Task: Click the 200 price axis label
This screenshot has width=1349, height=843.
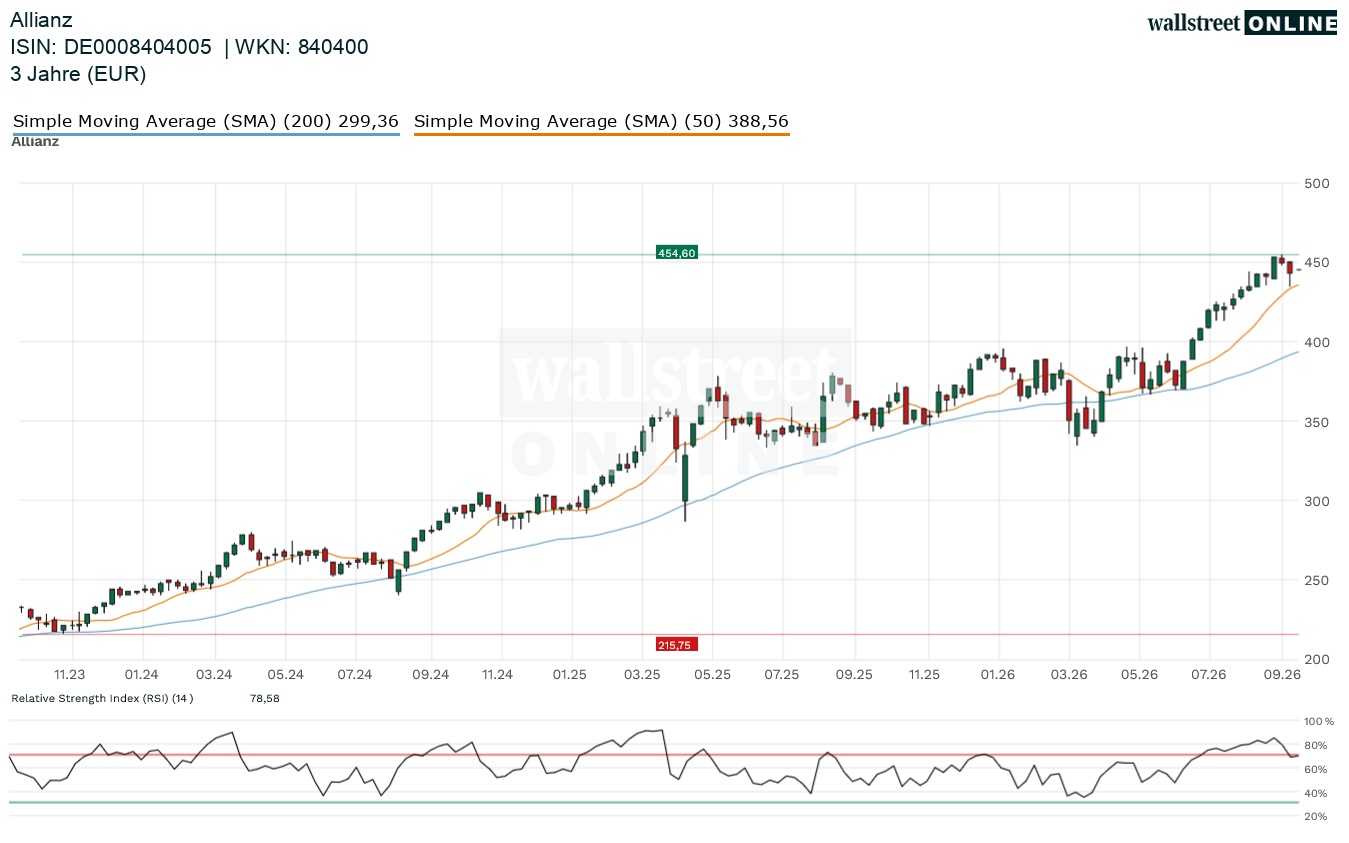Action: 1316,660
